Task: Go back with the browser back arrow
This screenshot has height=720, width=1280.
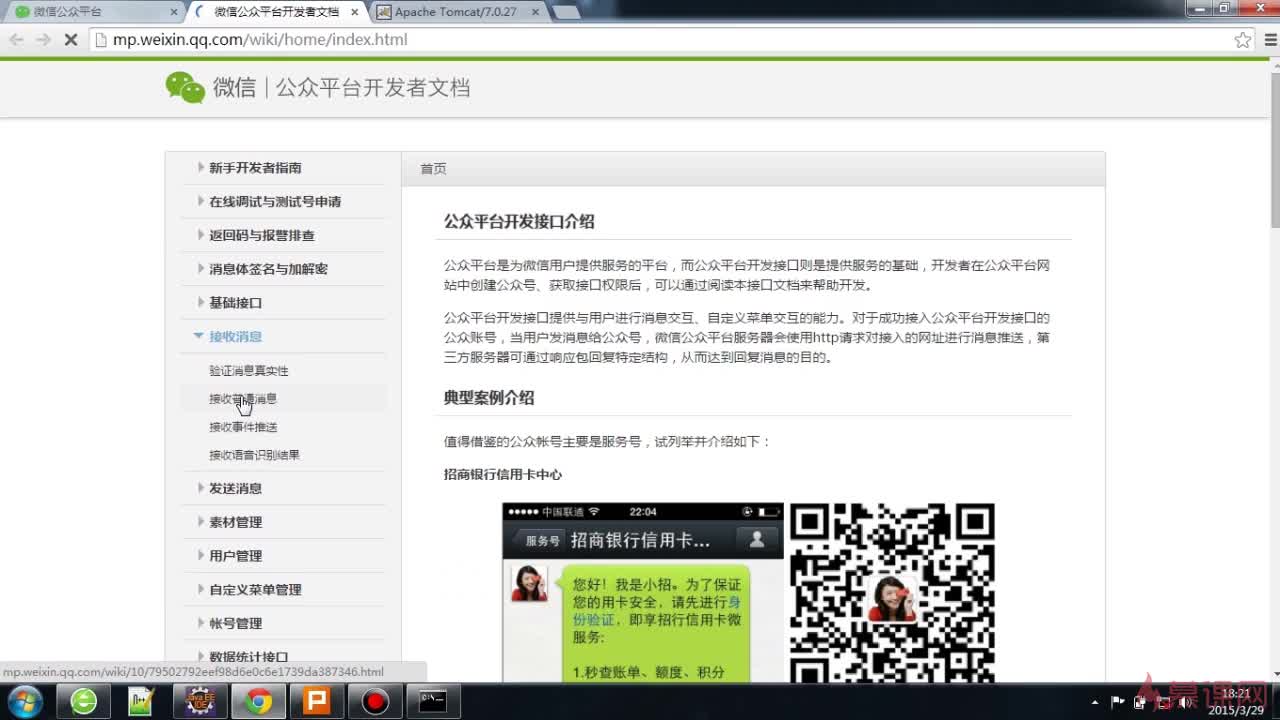Action: 16,40
